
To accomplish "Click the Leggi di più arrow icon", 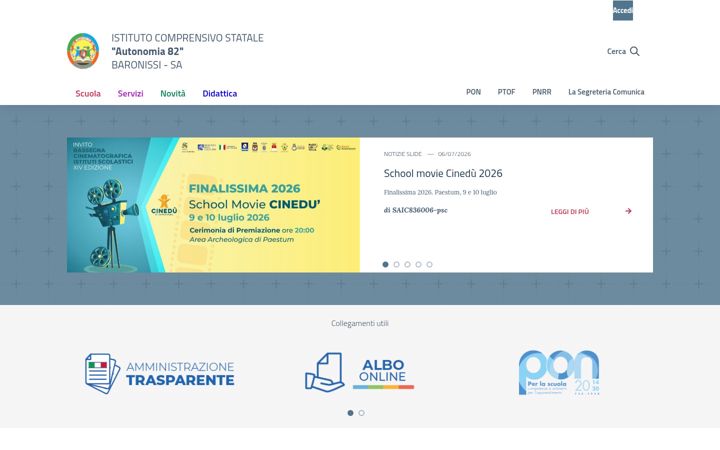I will [x=628, y=211].
